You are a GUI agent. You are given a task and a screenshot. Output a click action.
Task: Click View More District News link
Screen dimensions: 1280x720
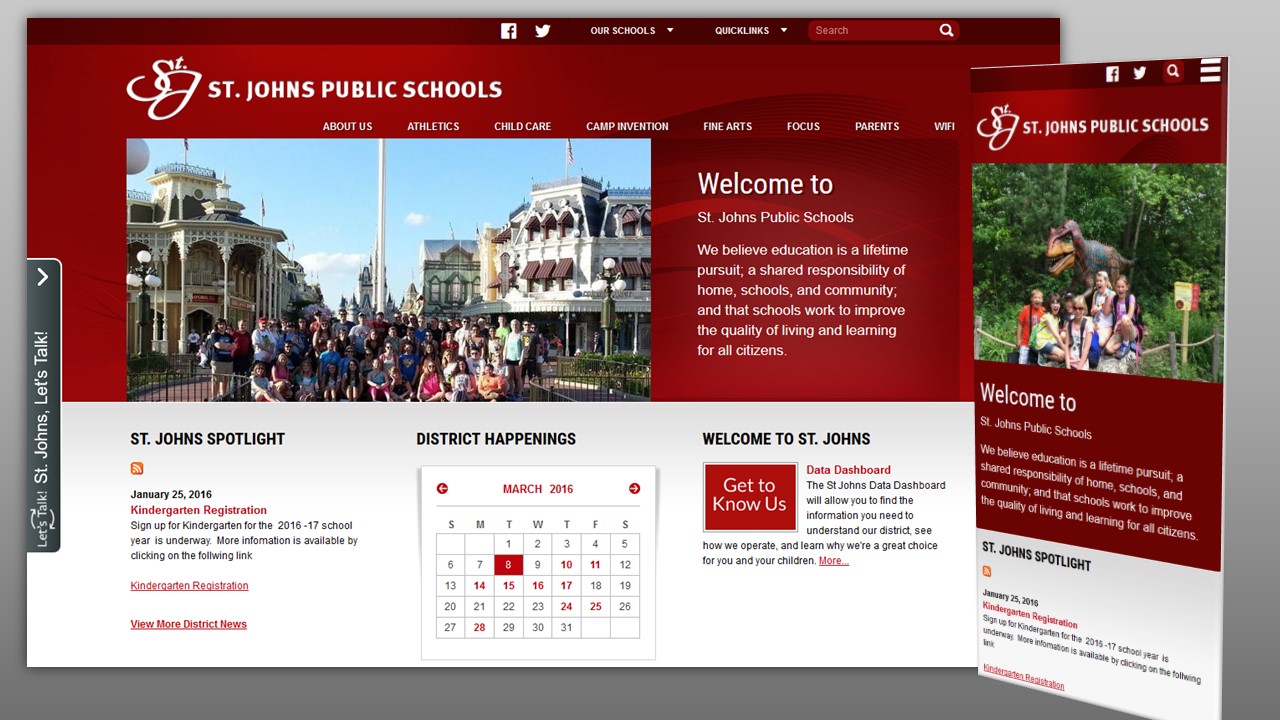tap(188, 624)
